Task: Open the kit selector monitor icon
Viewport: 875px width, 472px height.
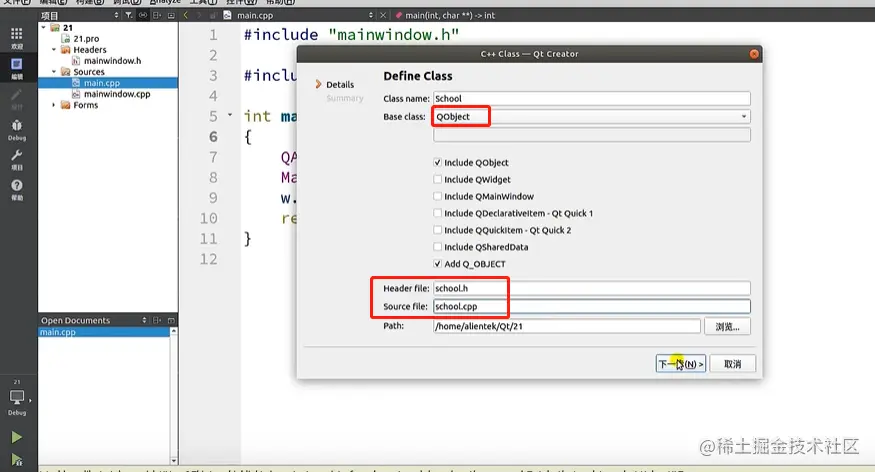Action: pyautogui.click(x=17, y=397)
